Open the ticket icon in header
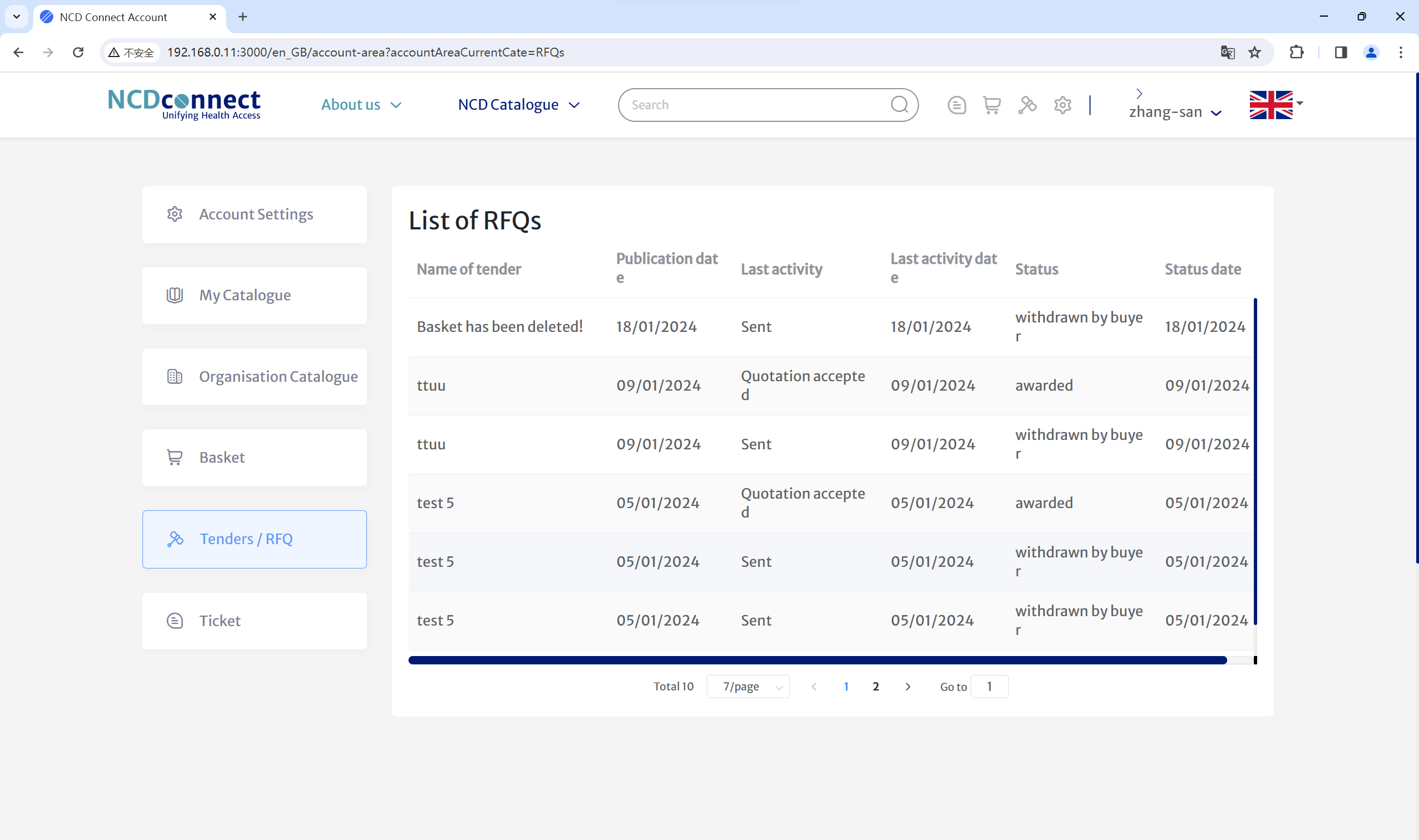1419x840 pixels. pyautogui.click(x=956, y=105)
